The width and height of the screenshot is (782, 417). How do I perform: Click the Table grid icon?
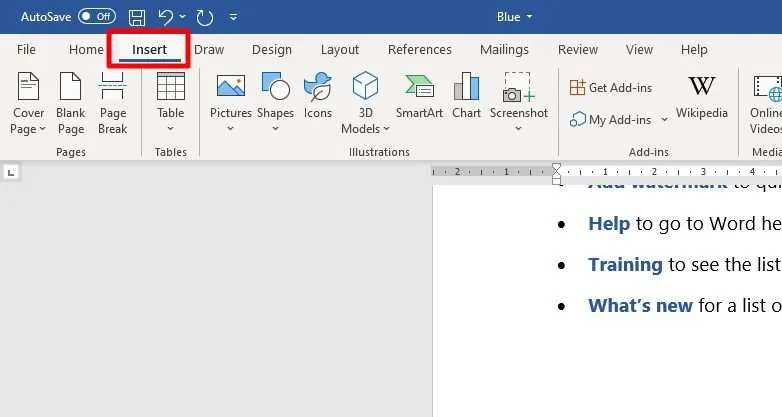coord(171,86)
